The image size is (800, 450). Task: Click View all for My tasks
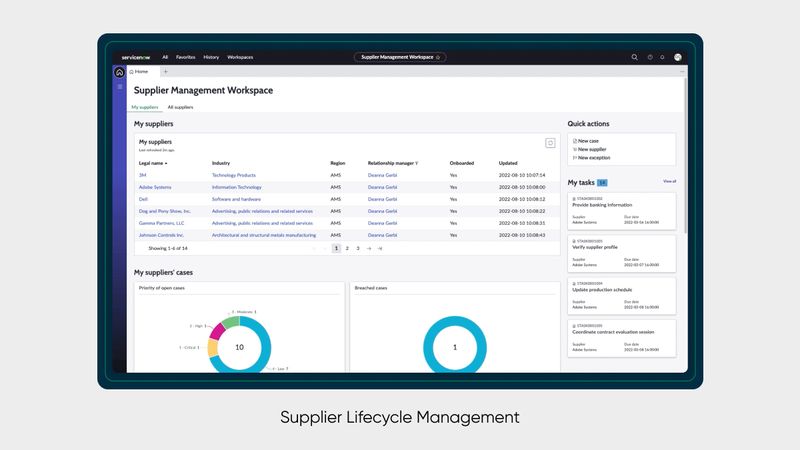[669, 181]
